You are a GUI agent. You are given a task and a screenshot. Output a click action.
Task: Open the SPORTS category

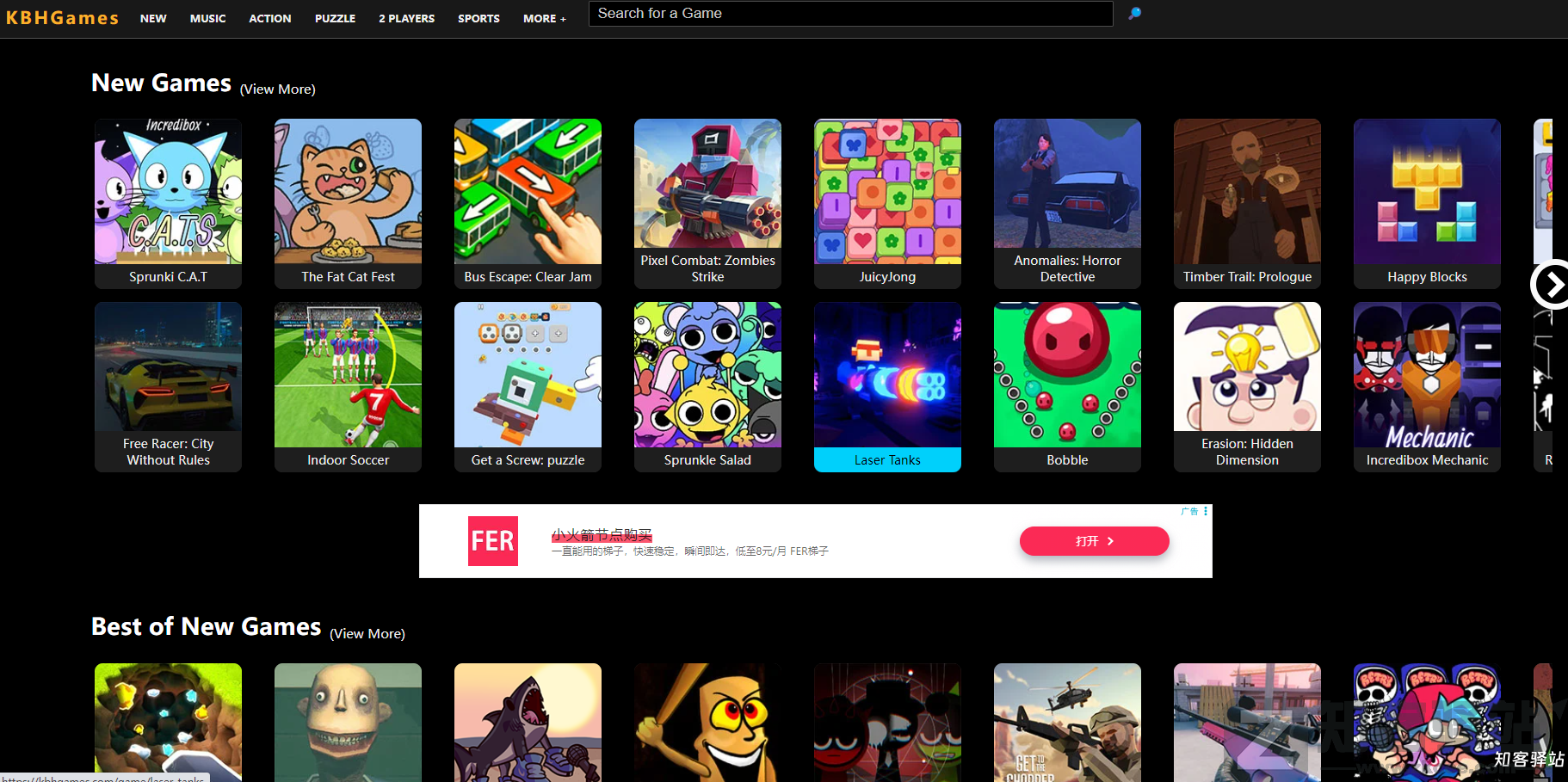click(478, 18)
